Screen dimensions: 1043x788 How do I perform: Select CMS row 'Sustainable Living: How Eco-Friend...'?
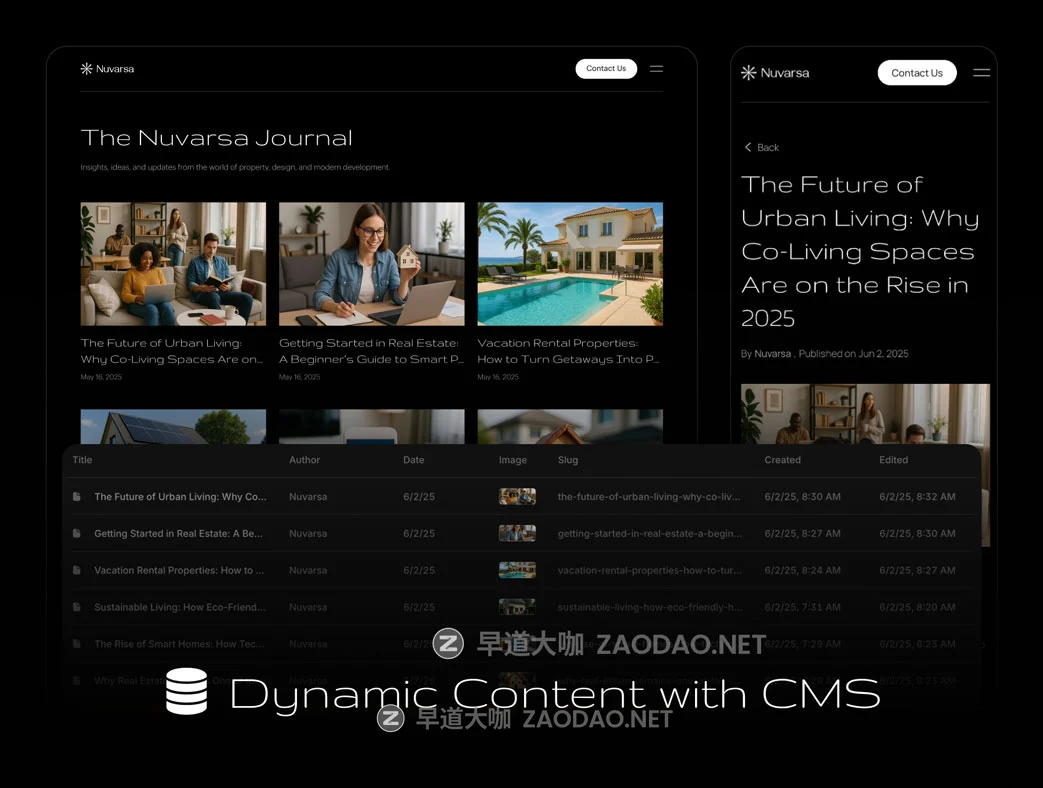coord(521,607)
